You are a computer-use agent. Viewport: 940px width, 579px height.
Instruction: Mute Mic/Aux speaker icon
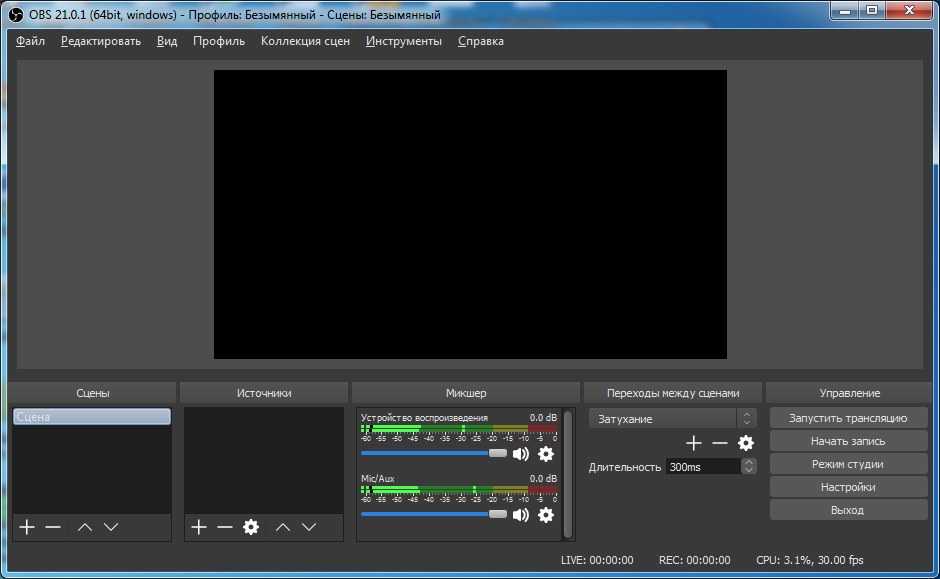point(521,515)
